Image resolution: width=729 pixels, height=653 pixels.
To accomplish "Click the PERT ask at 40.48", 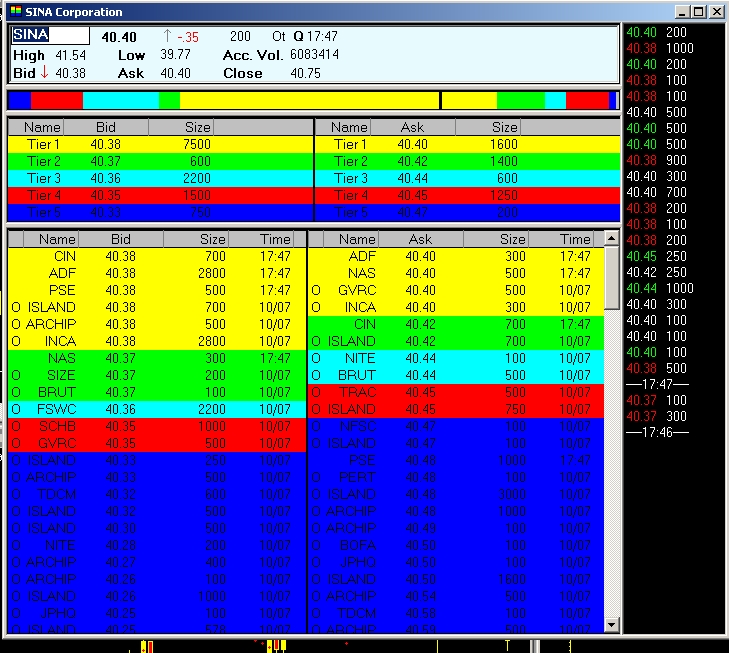I will (x=456, y=477).
